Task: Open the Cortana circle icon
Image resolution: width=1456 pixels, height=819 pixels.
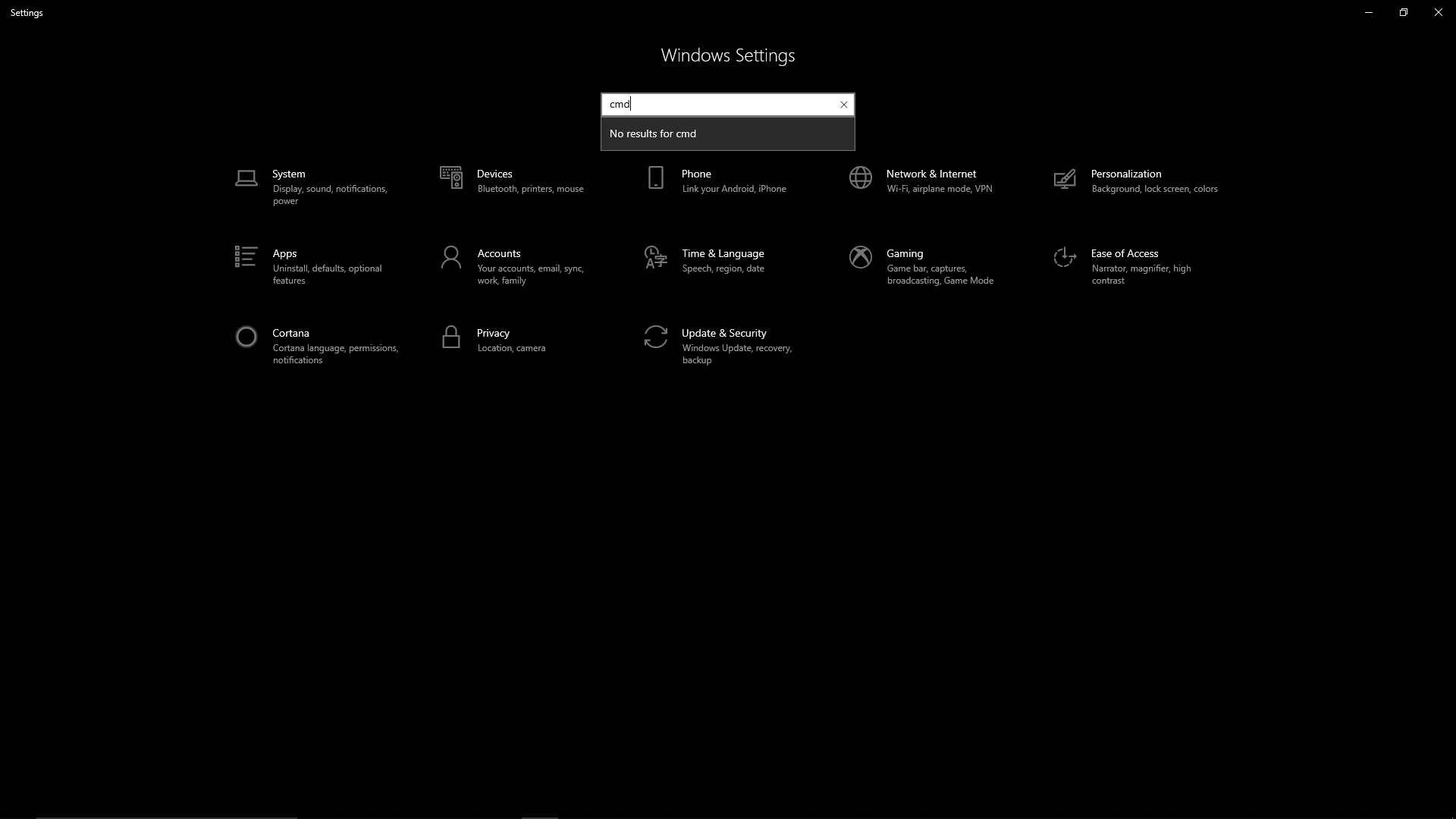Action: tap(246, 337)
